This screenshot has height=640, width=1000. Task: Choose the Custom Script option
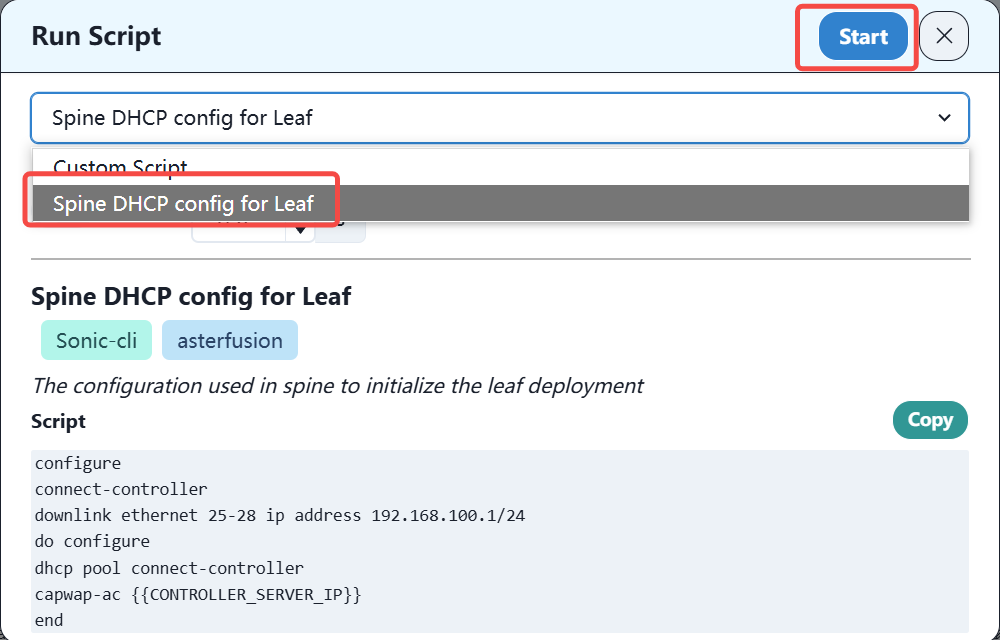(x=120, y=167)
